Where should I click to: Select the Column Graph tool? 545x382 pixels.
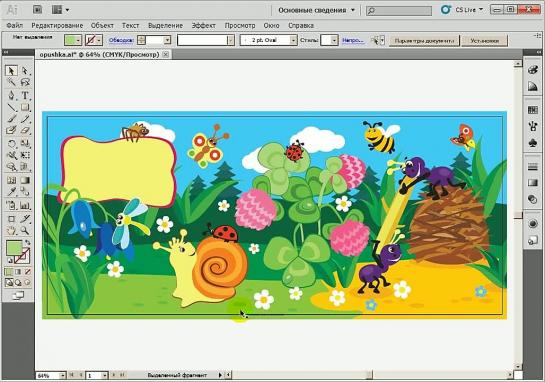click(x=25, y=205)
